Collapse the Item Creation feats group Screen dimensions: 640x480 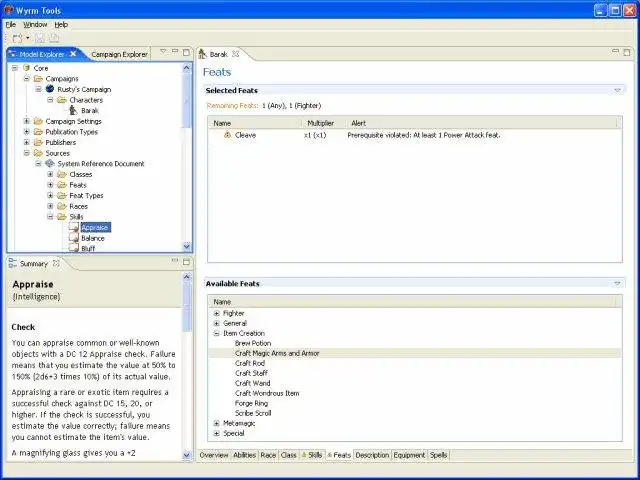tap(217, 333)
